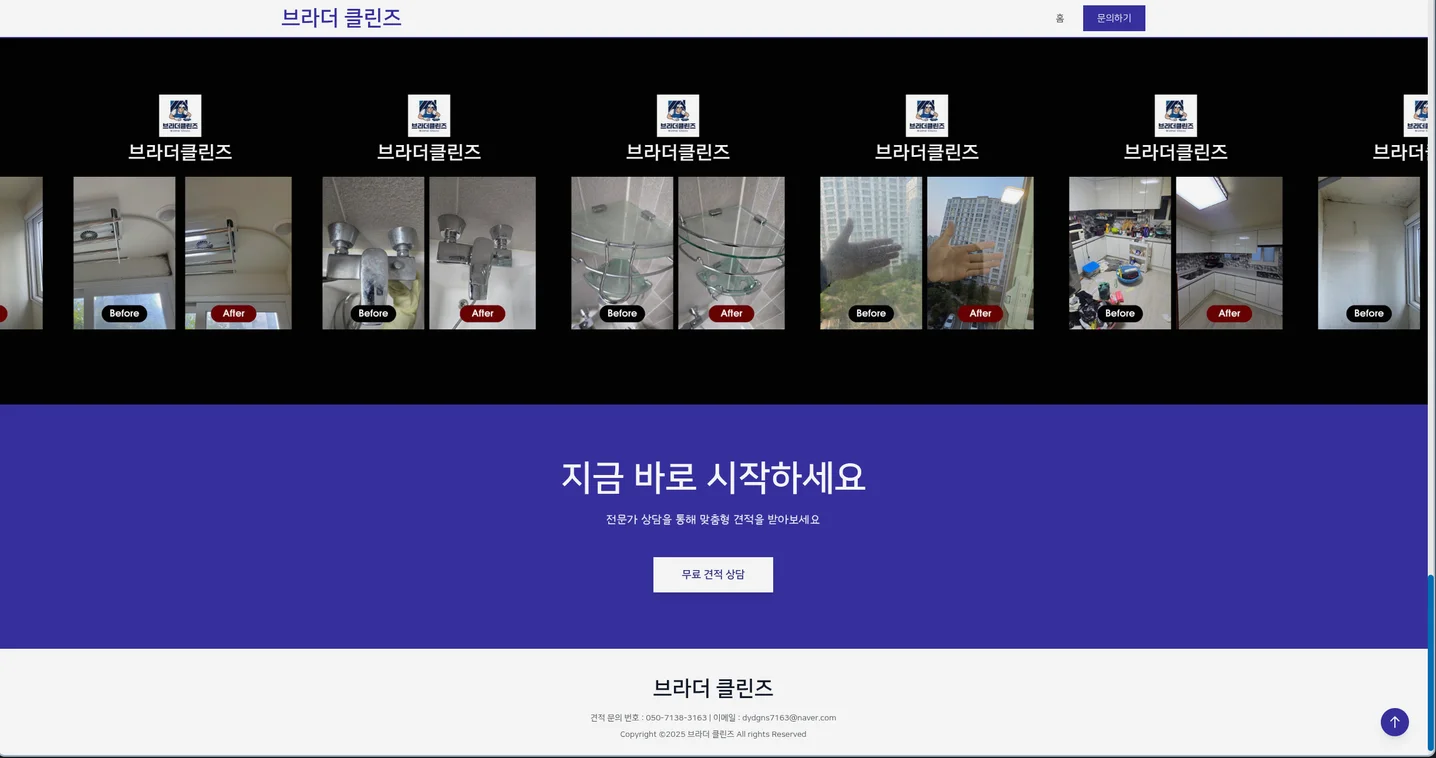
Task: Click the 무료 견적 상담 button
Action: [713, 574]
